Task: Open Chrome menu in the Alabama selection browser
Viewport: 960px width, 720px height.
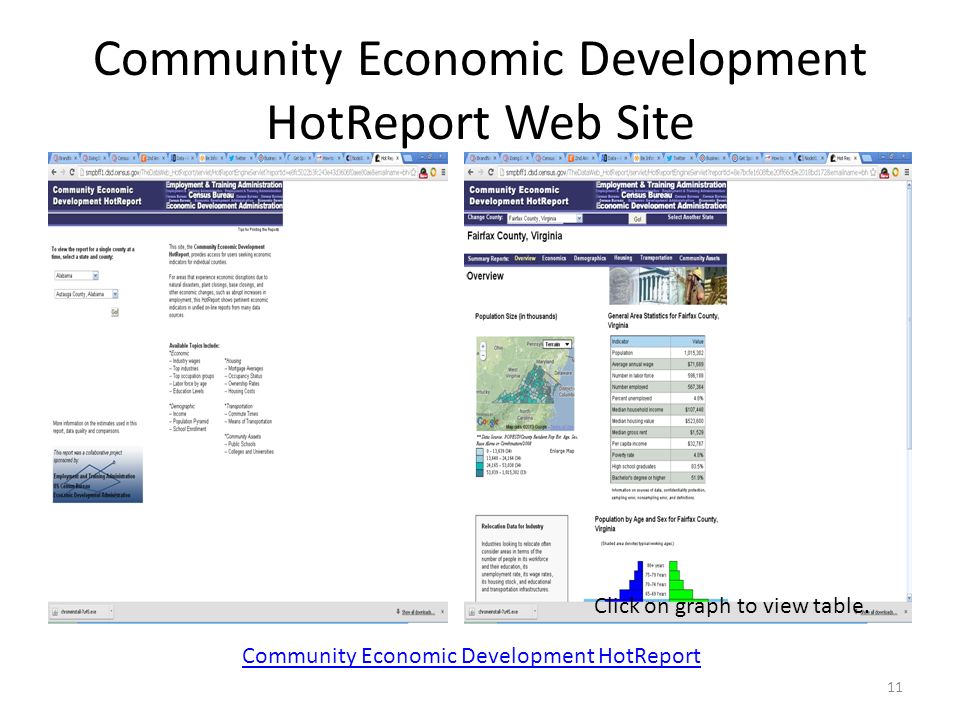Action: click(x=443, y=173)
